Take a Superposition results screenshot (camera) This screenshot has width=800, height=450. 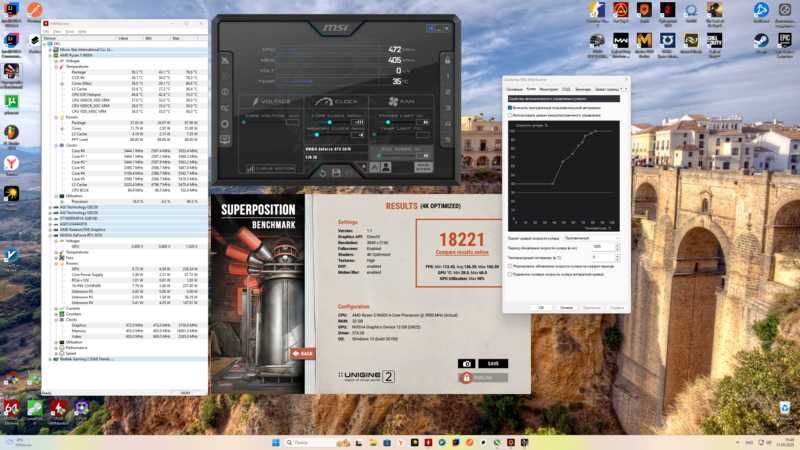(466, 363)
